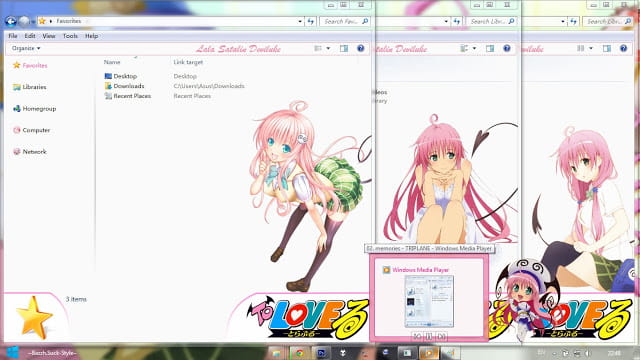
Task: Open Photoshop from the taskbar
Action: click(x=321, y=353)
